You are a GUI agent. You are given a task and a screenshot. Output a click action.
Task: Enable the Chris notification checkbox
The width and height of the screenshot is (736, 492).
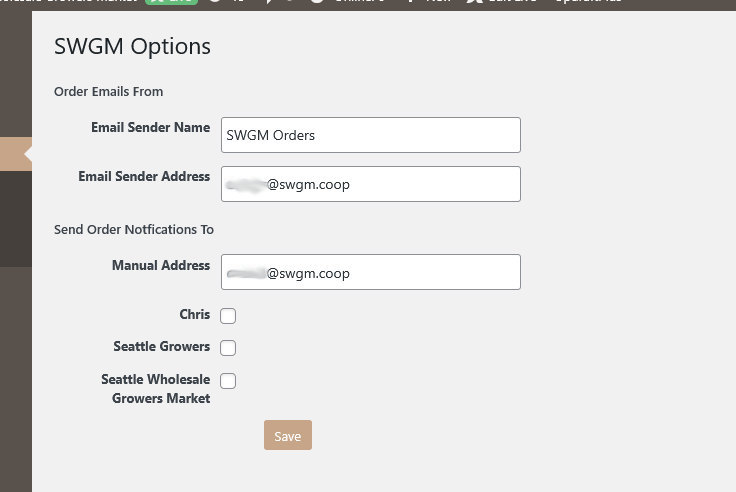[x=228, y=316]
